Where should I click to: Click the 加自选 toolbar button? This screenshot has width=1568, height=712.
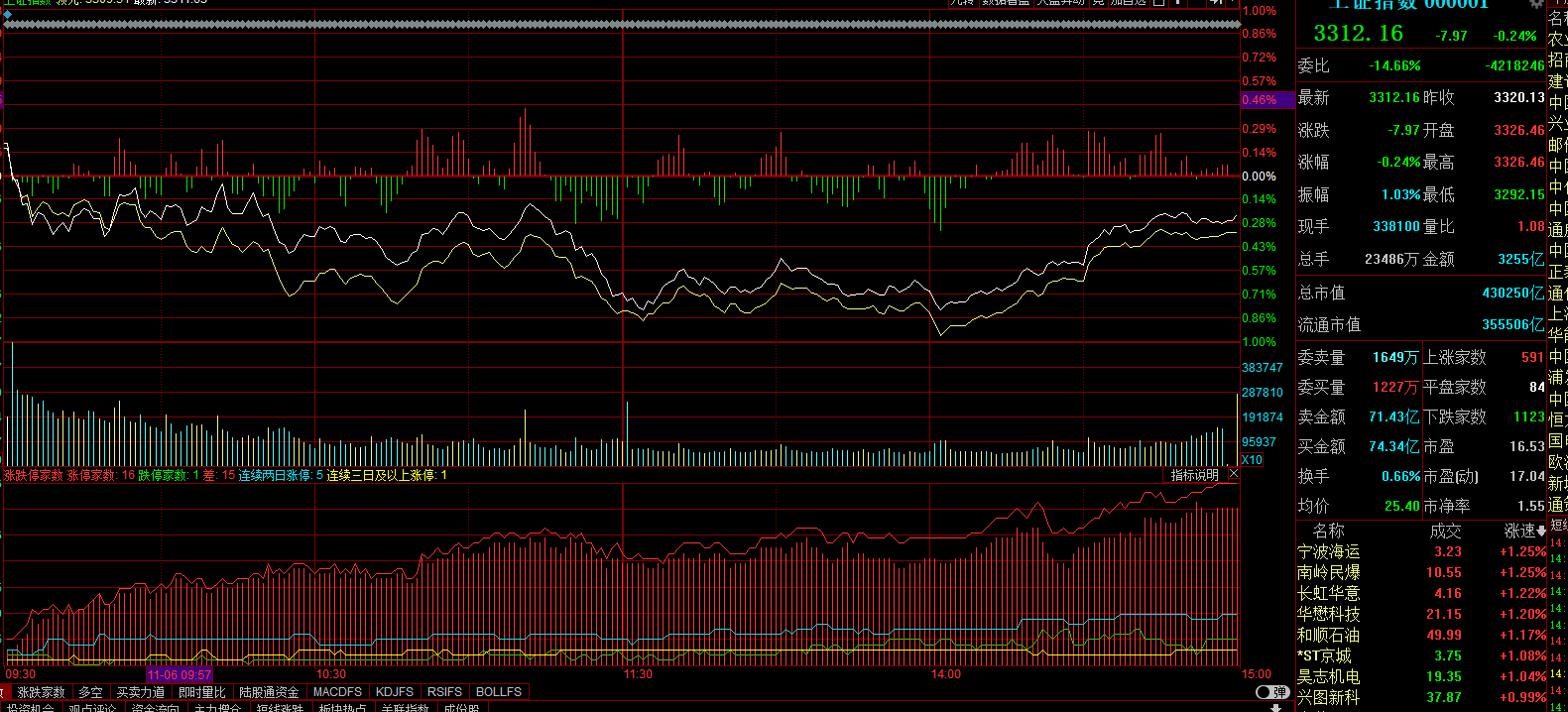point(1128,3)
